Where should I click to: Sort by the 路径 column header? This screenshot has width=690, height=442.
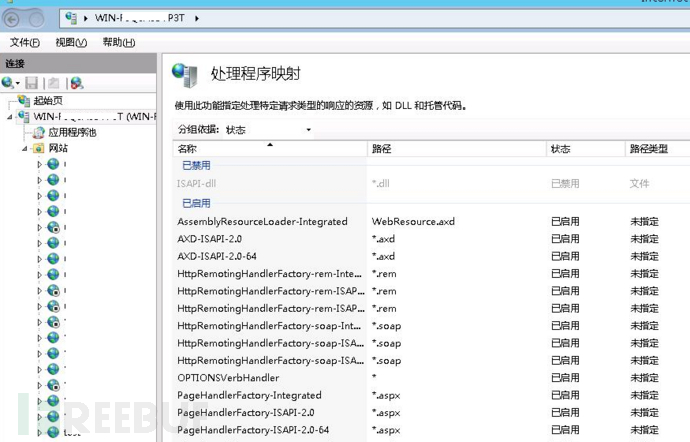[x=456, y=149]
